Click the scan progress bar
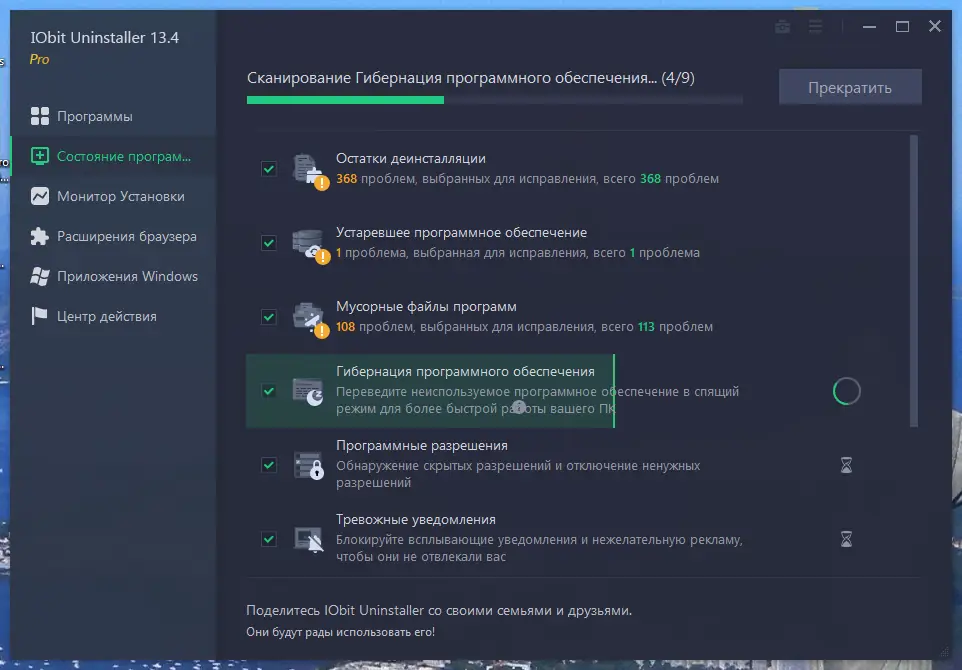The width and height of the screenshot is (962, 670). pyautogui.click(x=494, y=100)
